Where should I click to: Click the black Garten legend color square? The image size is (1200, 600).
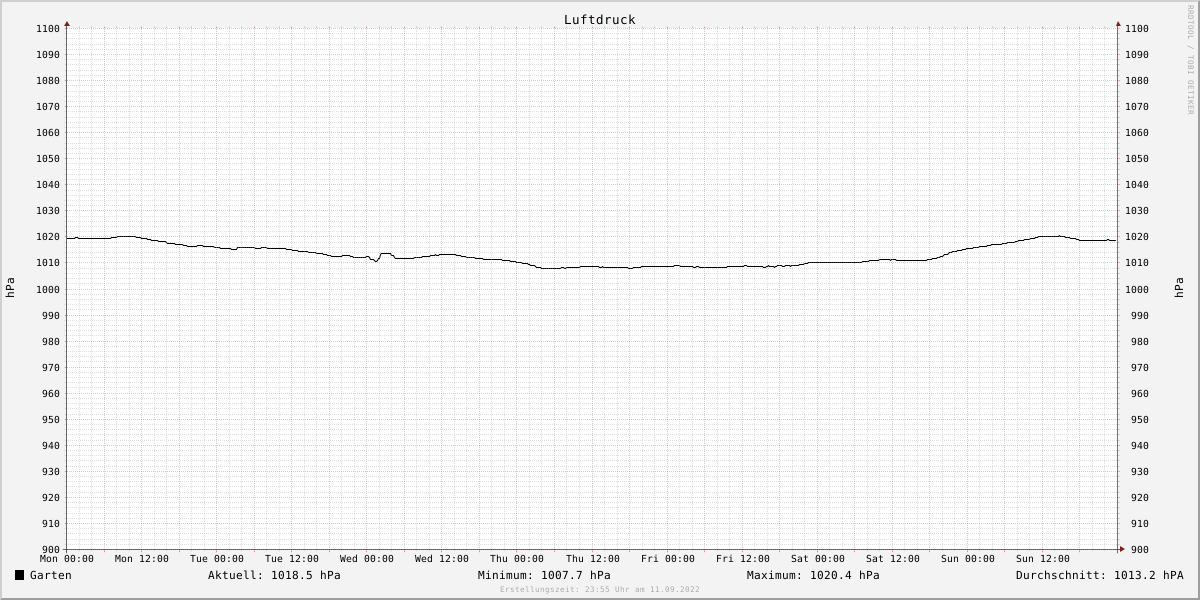[19, 575]
